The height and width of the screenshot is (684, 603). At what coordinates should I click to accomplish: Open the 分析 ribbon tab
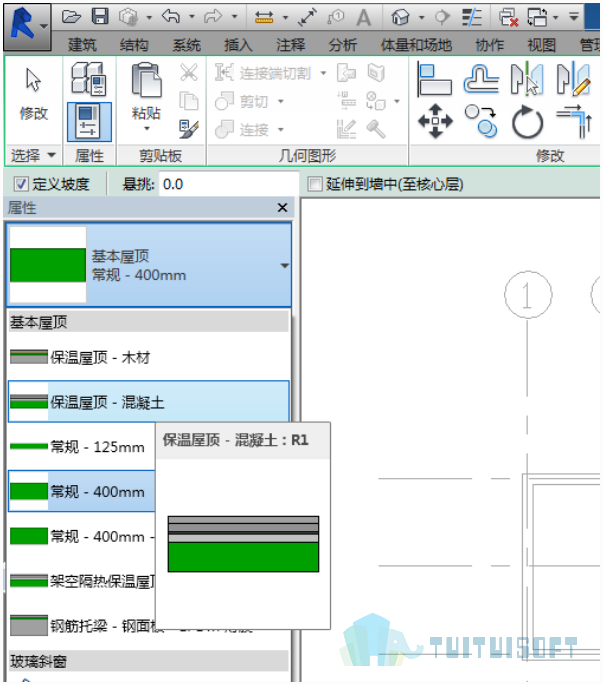(x=343, y=44)
